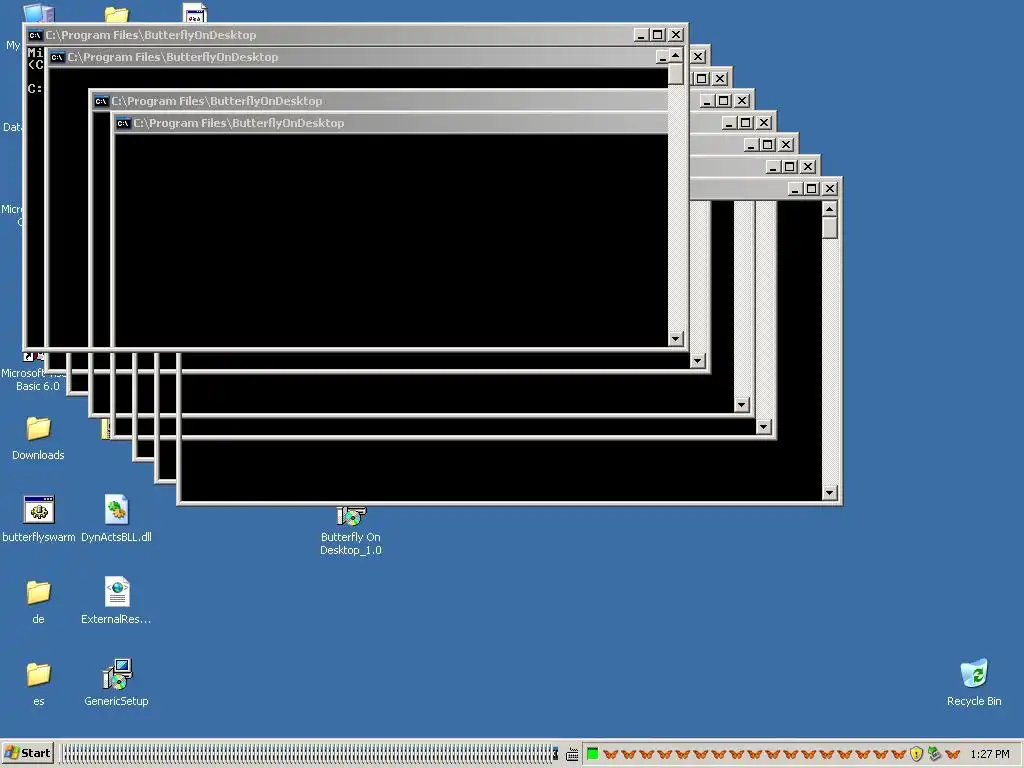Screen dimensions: 1024x768
Task: Click the Start button
Action: [x=27, y=753]
